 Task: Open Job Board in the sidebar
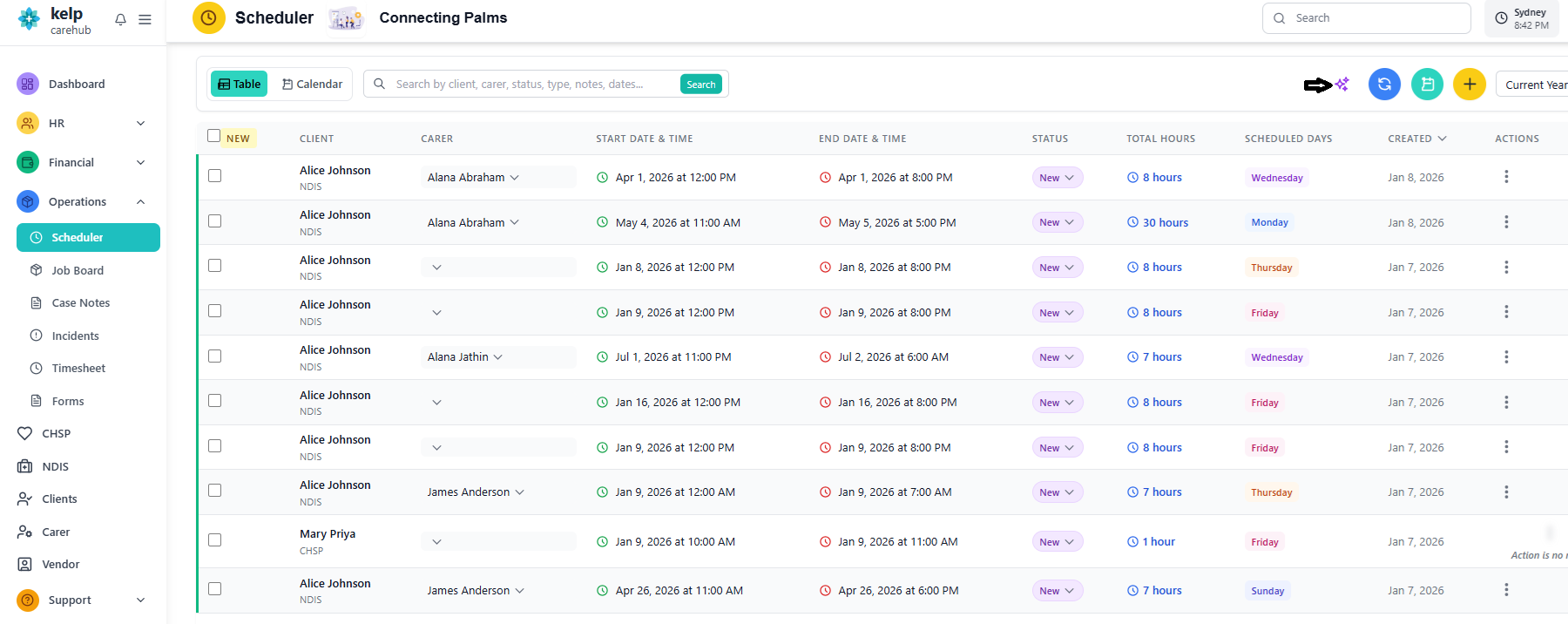tap(78, 270)
